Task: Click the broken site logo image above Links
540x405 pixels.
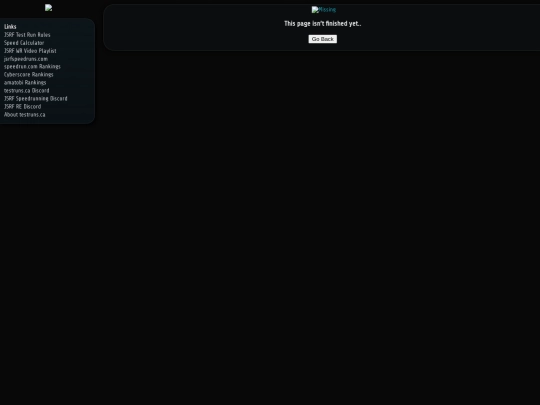Action: [49, 8]
